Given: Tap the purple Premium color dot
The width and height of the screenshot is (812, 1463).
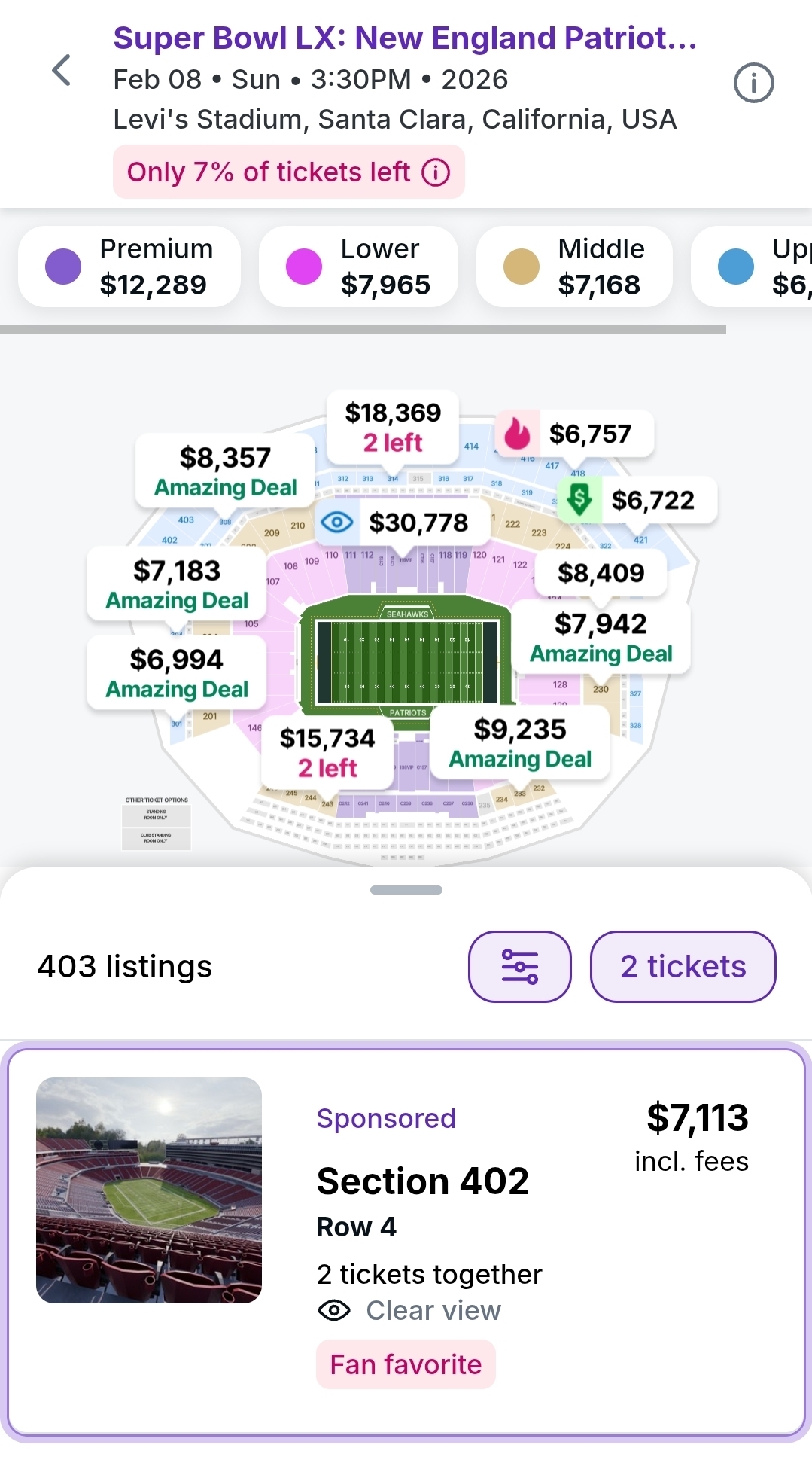Looking at the screenshot, I should pyautogui.click(x=63, y=267).
